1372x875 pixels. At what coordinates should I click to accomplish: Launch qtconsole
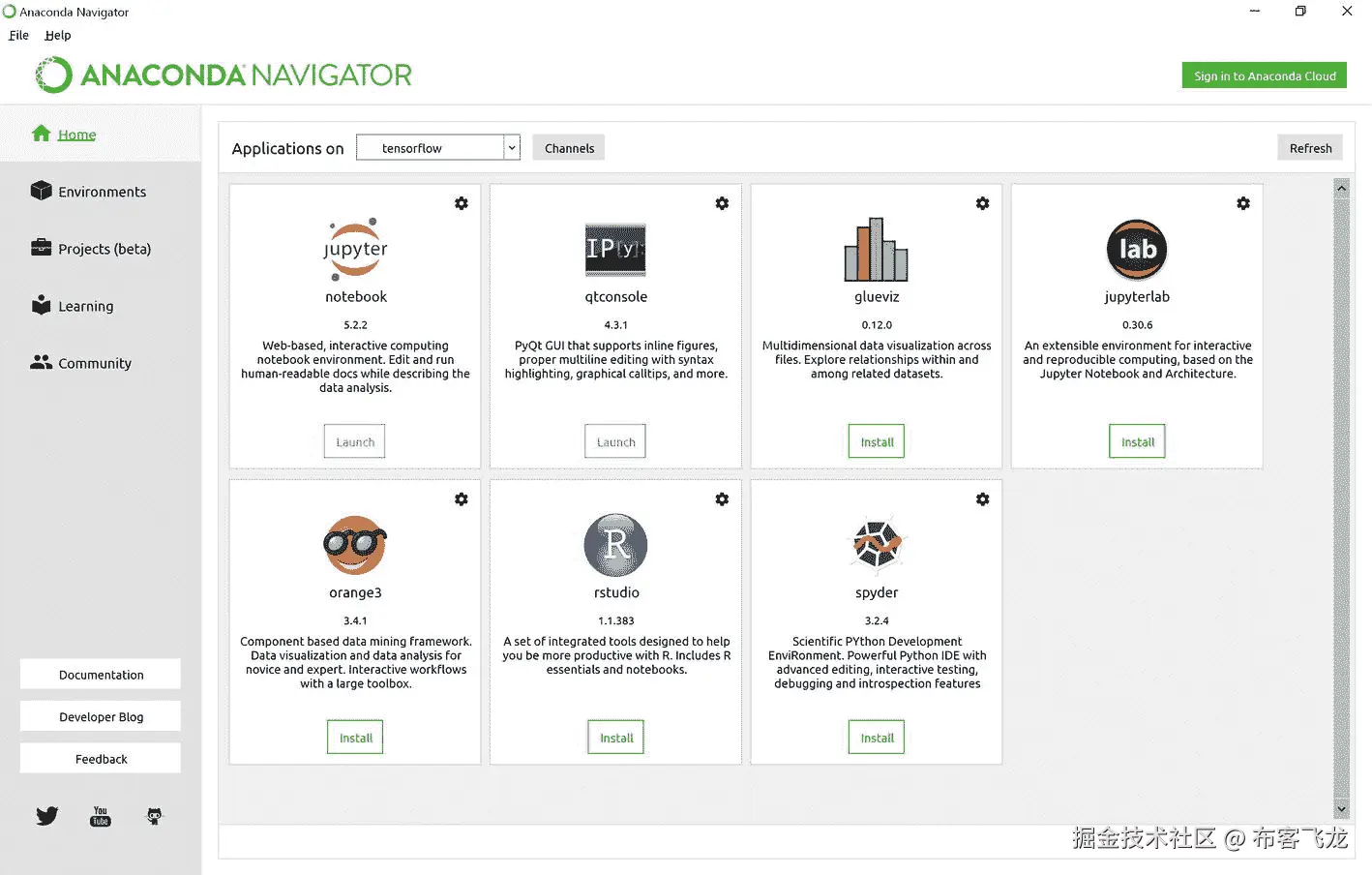pos(615,441)
